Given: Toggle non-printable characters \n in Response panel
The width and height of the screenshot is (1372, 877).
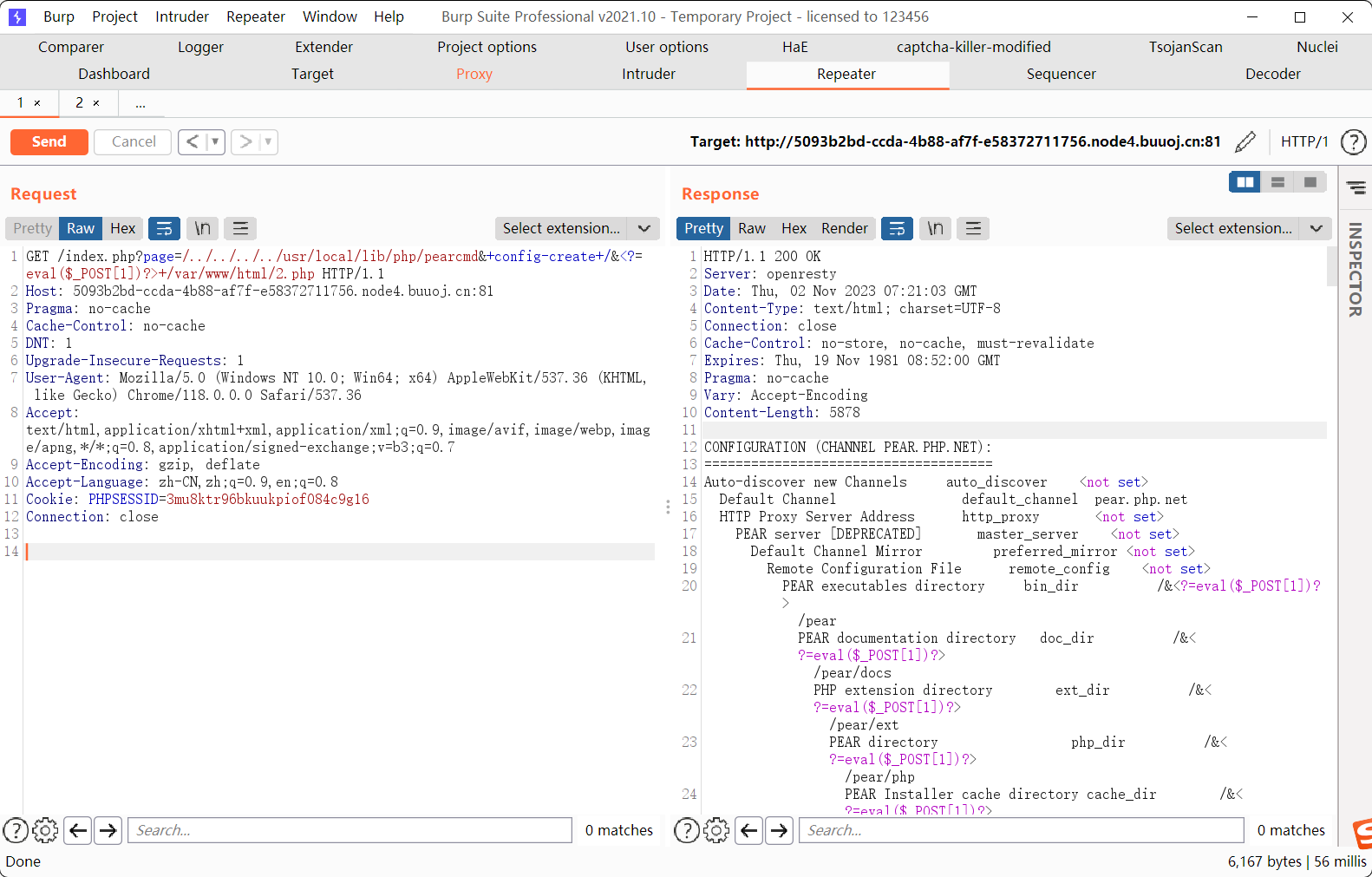Looking at the screenshot, I should [935, 228].
